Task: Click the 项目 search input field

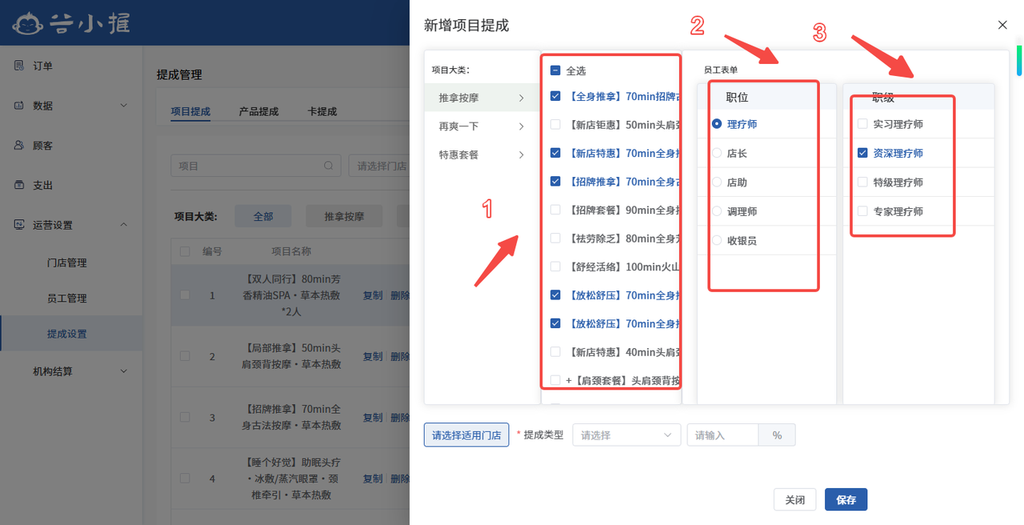Action: tap(256, 166)
